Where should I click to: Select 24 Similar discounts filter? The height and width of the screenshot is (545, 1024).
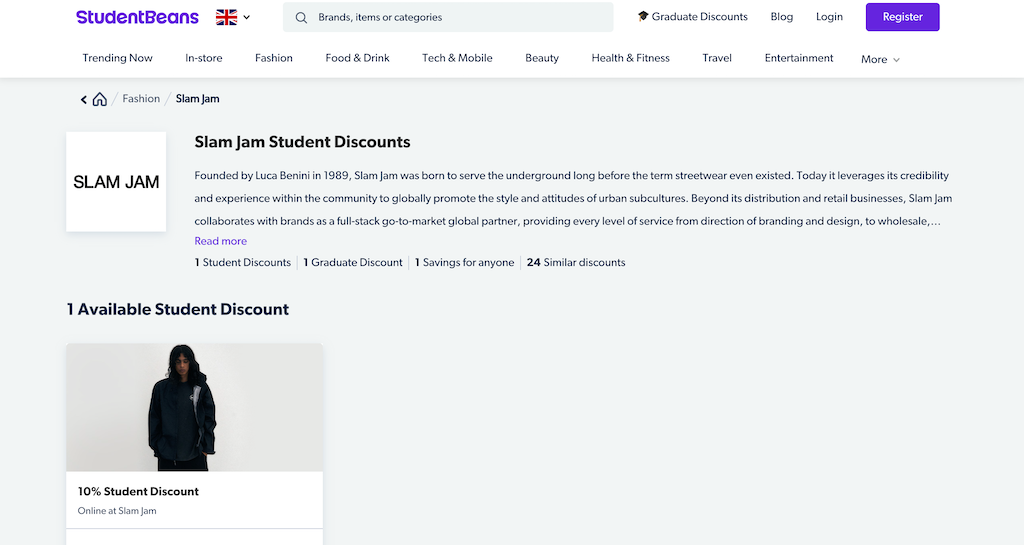(576, 262)
